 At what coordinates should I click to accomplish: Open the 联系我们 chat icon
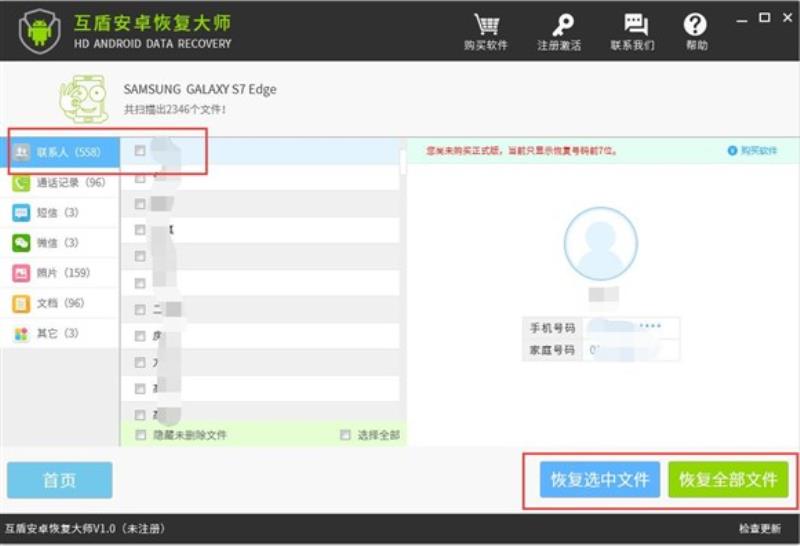tap(636, 24)
